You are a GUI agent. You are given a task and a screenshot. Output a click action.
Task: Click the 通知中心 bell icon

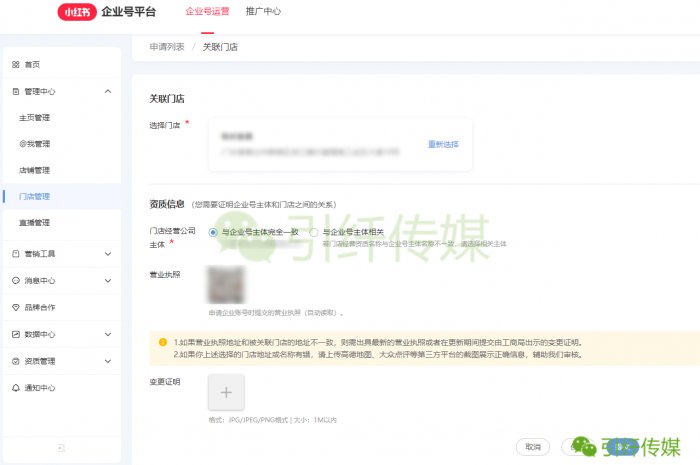pos(15,388)
